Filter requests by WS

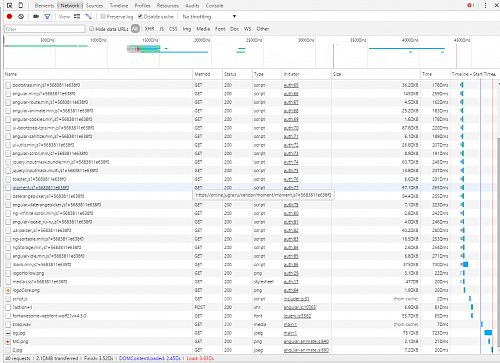pyautogui.click(x=247, y=29)
